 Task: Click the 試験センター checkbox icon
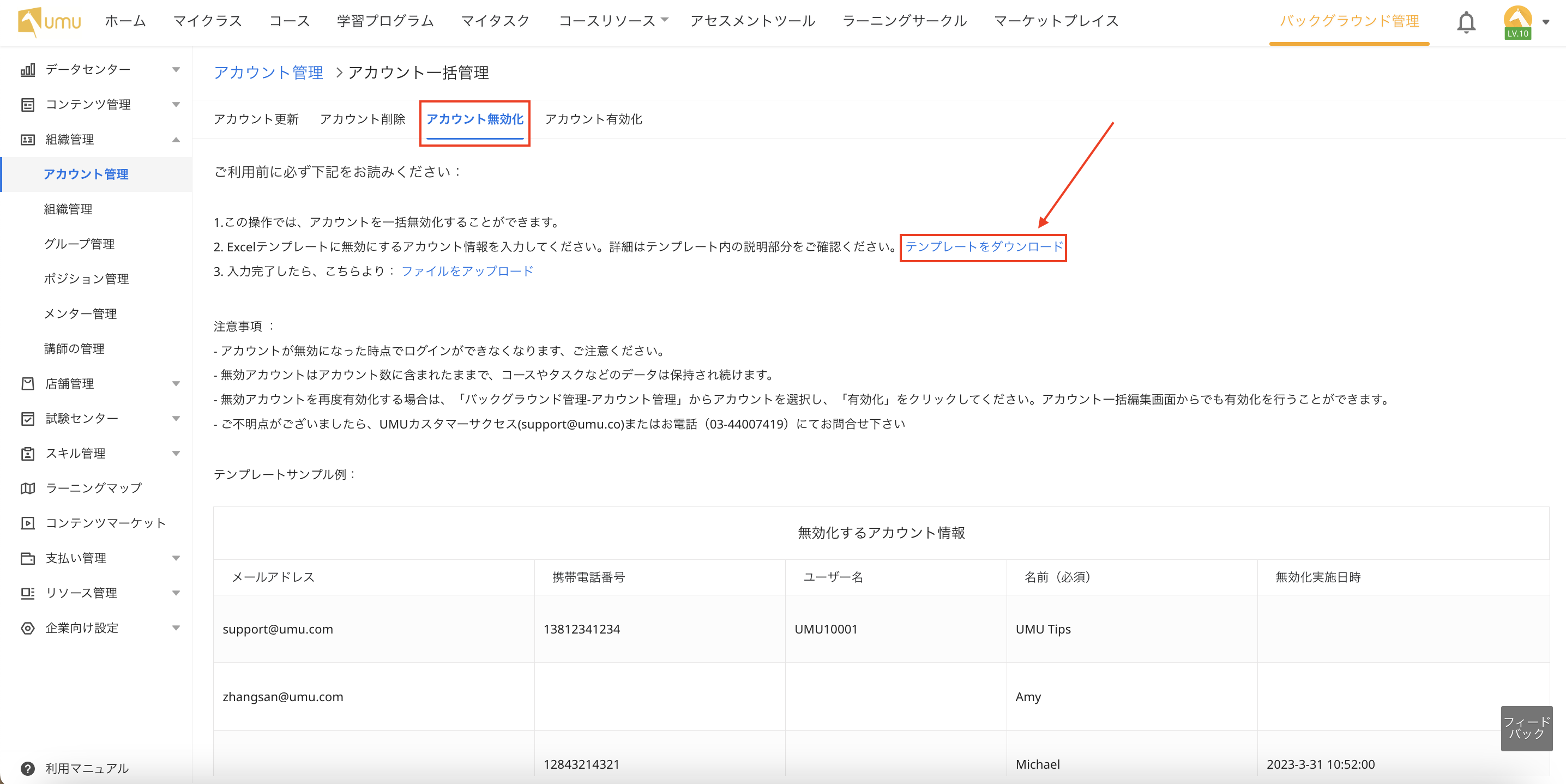click(28, 419)
